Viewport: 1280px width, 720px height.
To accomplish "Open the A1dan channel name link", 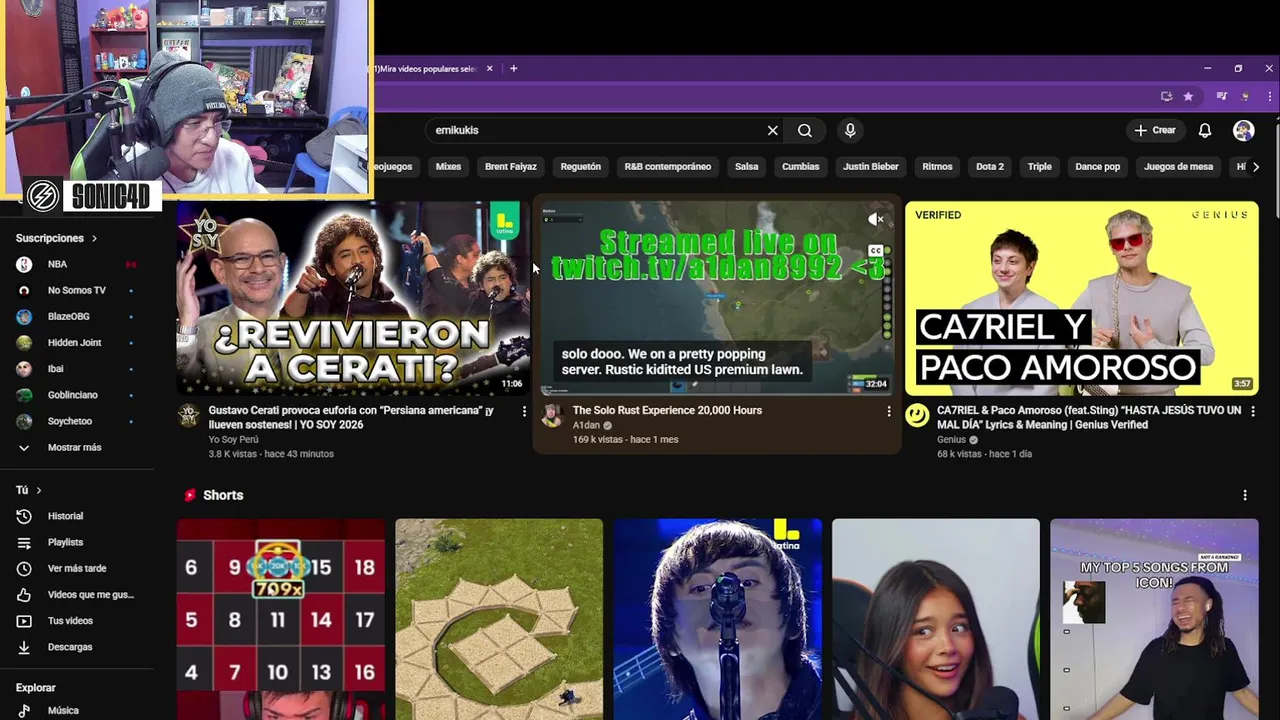I will point(586,425).
